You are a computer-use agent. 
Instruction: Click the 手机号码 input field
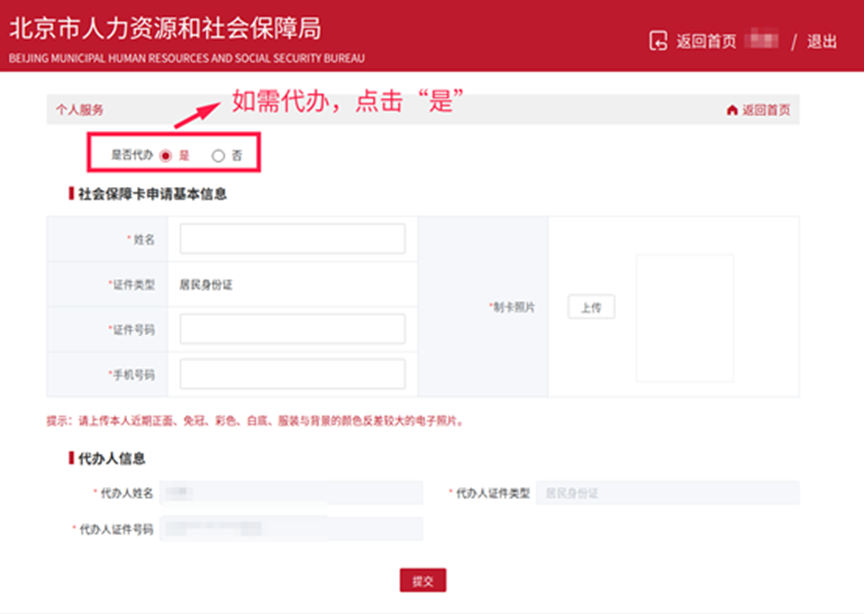[x=293, y=374]
